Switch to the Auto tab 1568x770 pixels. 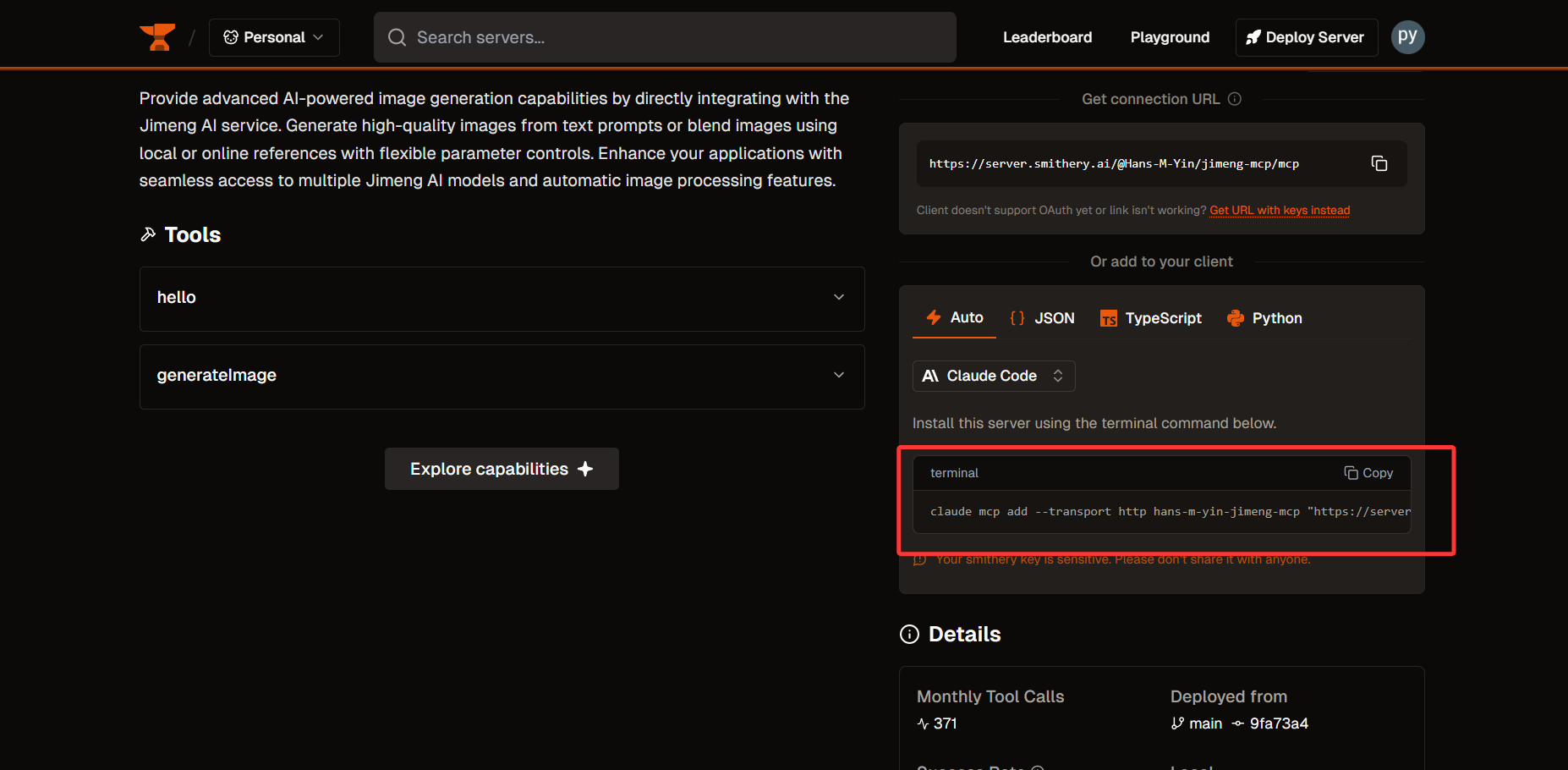pos(954,317)
